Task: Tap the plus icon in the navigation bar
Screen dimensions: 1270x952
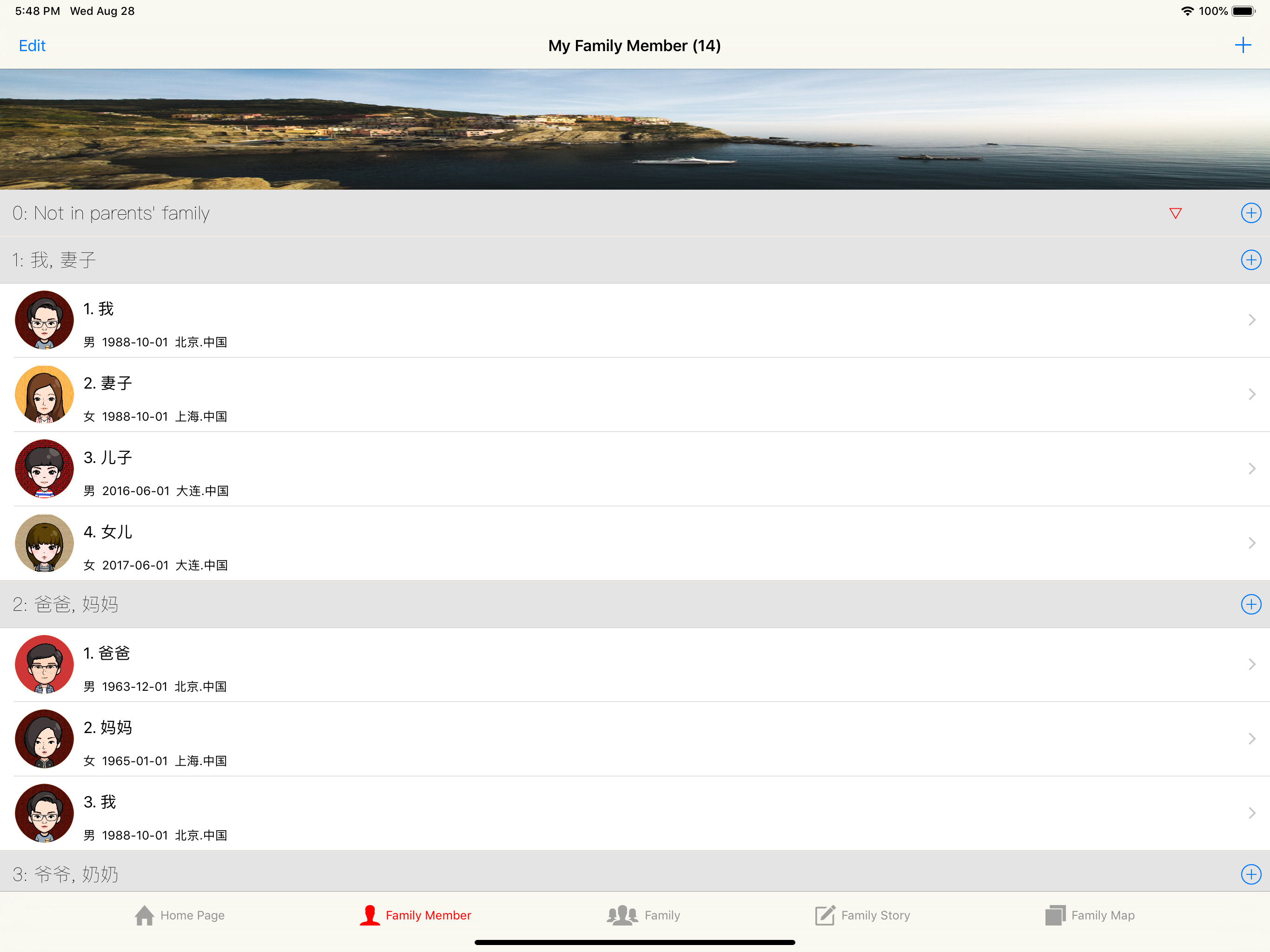Action: tap(1243, 46)
